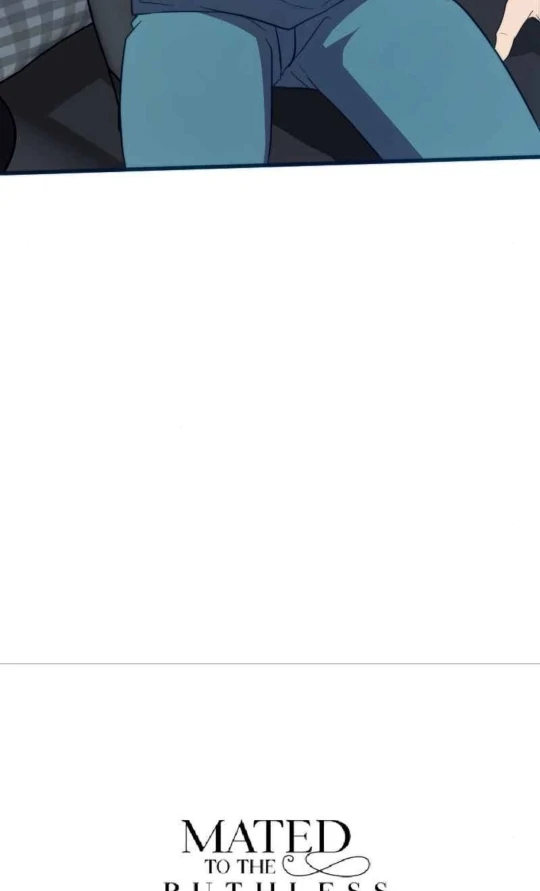Image resolution: width=540 pixels, height=891 pixels.
Task: Click the thin horizontal divider line
Action: point(270,663)
